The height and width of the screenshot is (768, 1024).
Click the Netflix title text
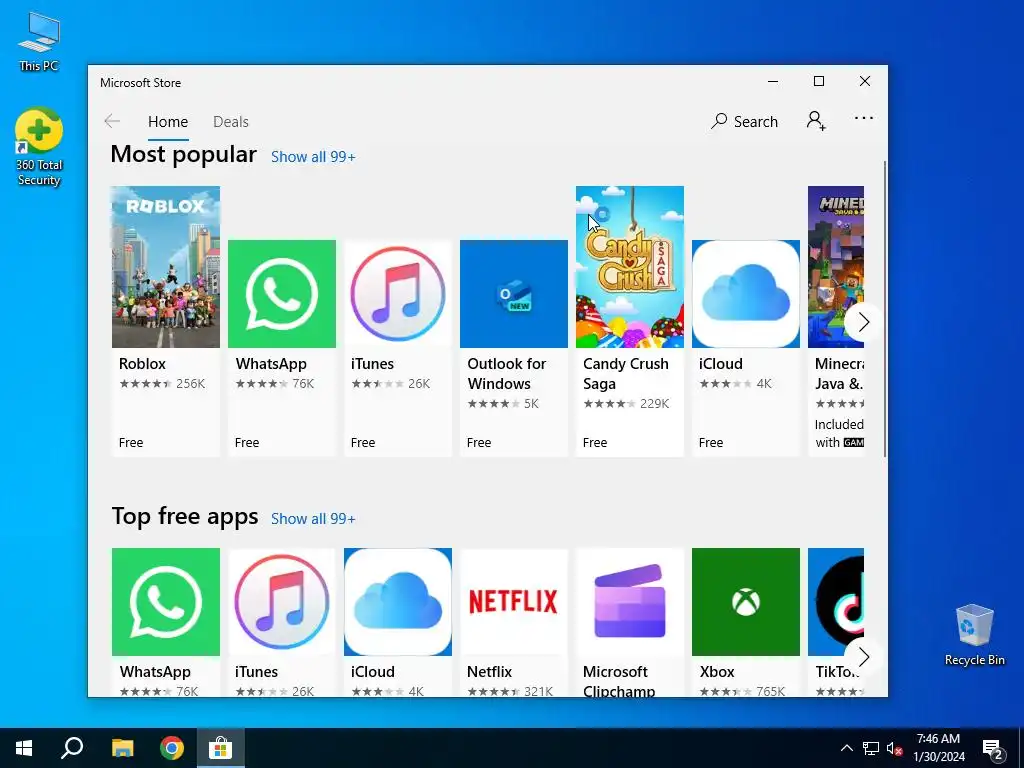(489, 671)
